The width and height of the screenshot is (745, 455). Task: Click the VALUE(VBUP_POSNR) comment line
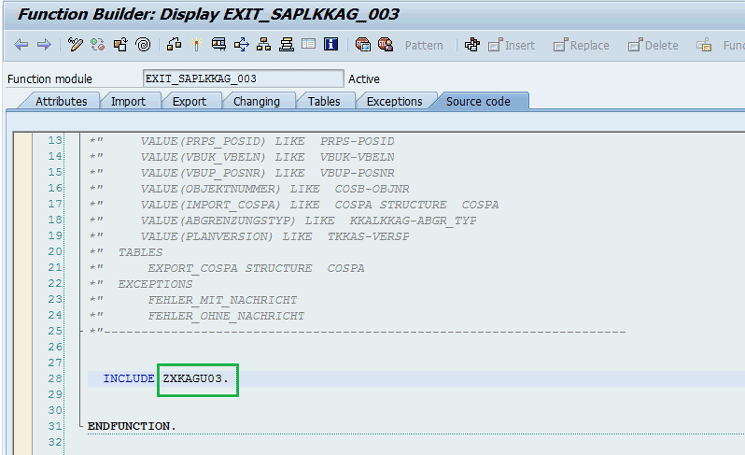click(x=242, y=173)
